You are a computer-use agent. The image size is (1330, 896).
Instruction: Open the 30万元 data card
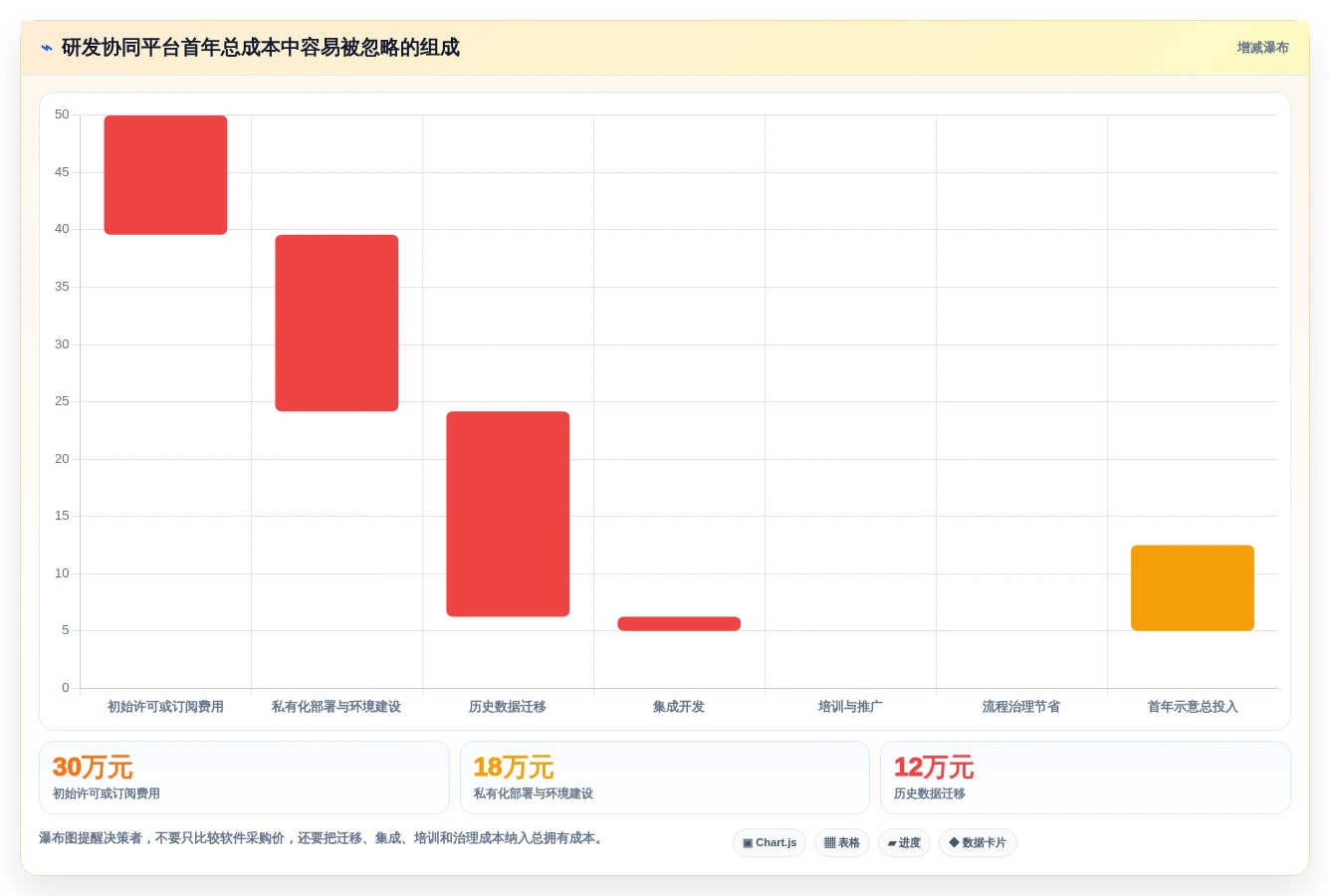click(244, 778)
